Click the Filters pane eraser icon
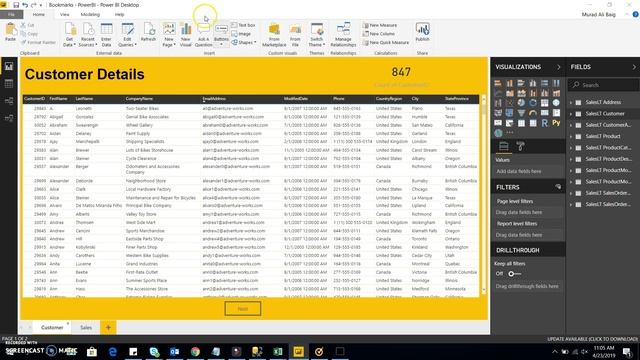 (558, 187)
